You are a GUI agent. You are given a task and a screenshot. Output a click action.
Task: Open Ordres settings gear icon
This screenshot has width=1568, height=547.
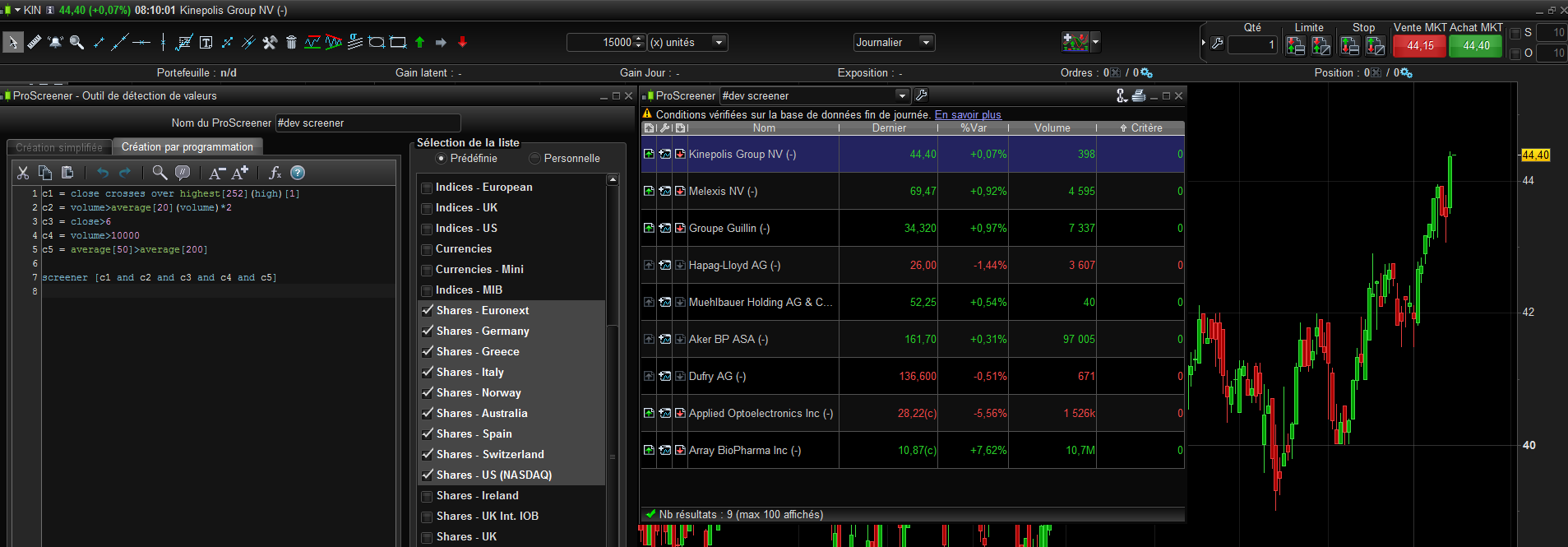click(x=1147, y=73)
